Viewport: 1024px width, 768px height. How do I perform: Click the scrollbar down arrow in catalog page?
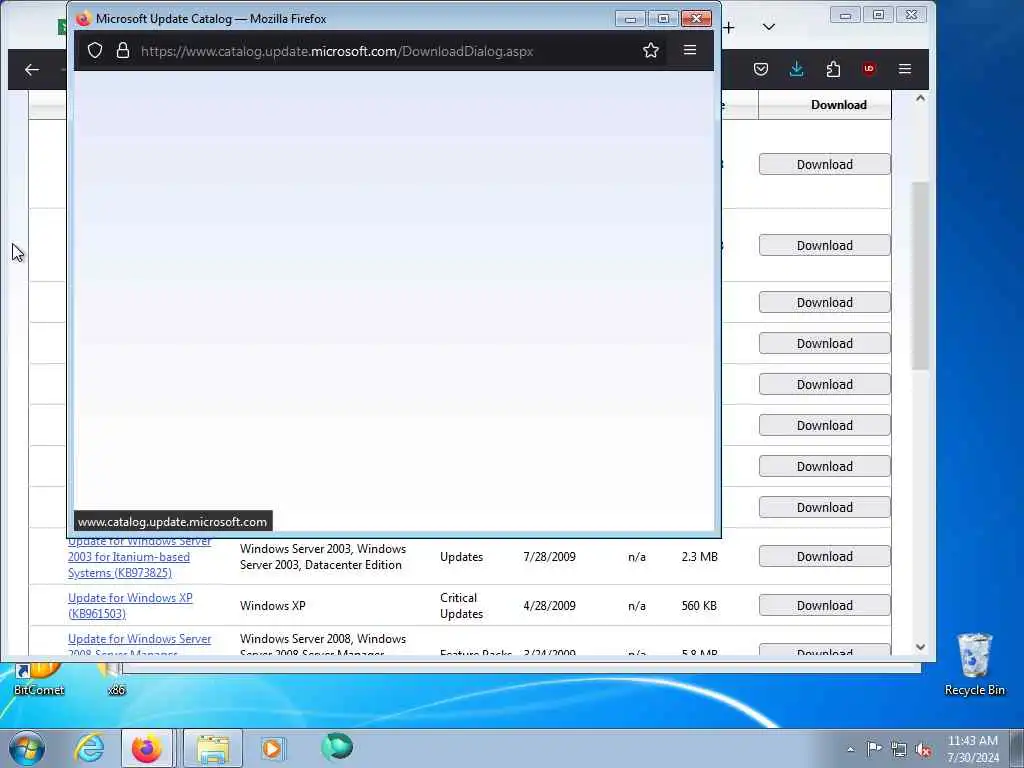point(920,647)
